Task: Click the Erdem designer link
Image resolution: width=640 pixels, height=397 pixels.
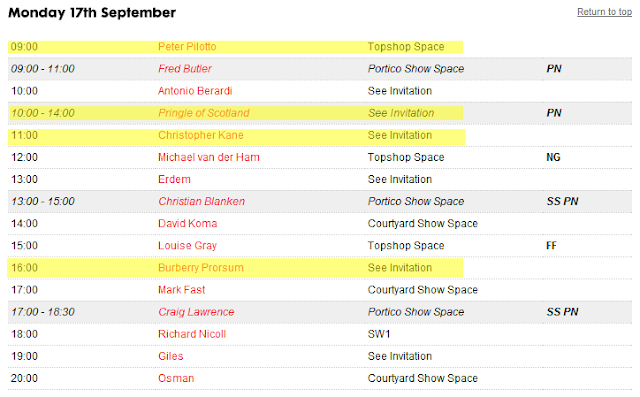Action: point(174,179)
